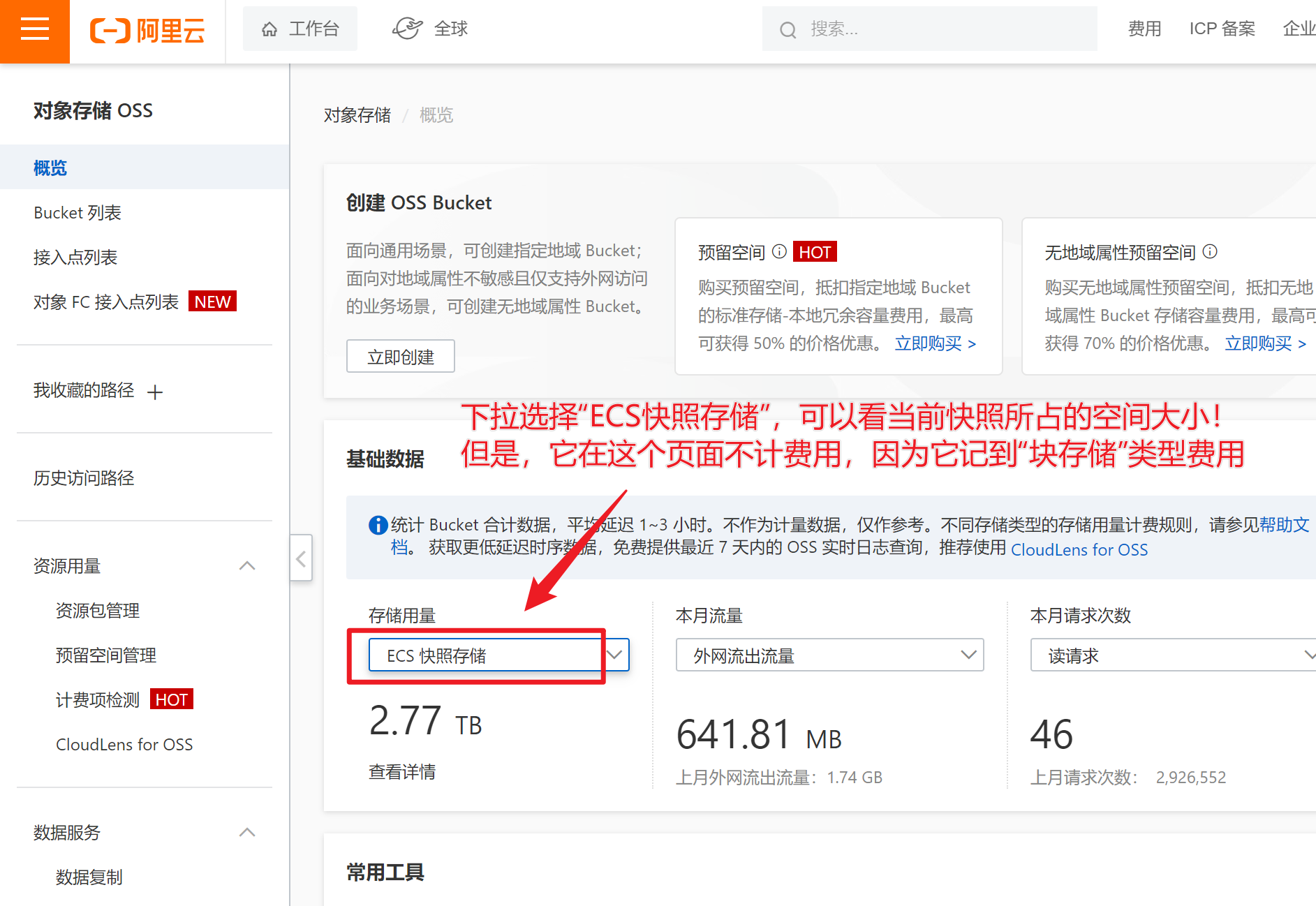The height and width of the screenshot is (906, 1316).
Task: Collapse the sidebar with arrow handle
Action: tap(301, 558)
